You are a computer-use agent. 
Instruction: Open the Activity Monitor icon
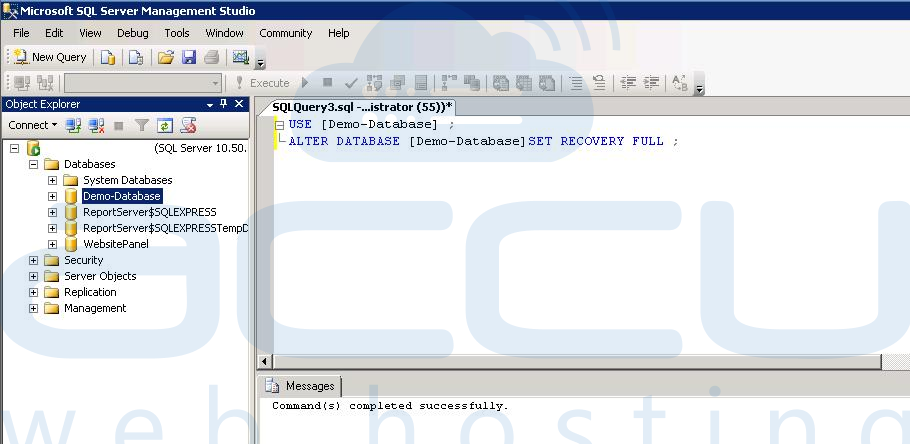(x=240, y=57)
